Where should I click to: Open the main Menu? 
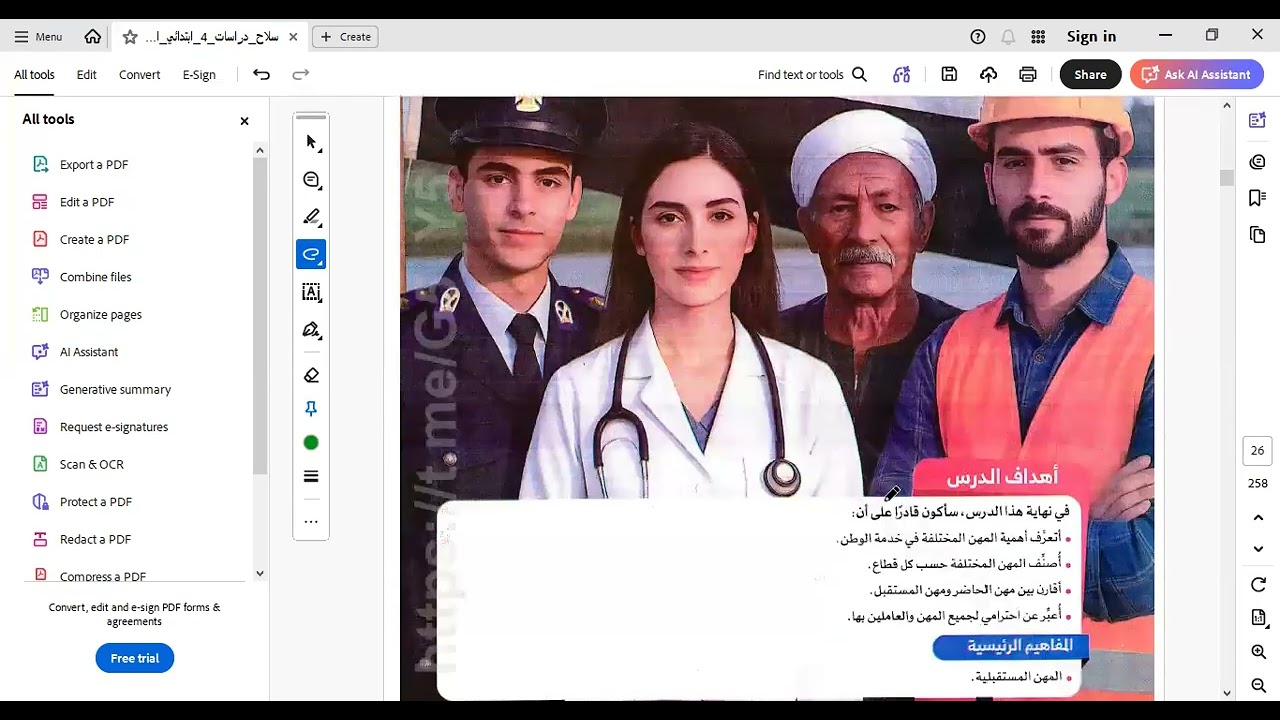tap(38, 36)
